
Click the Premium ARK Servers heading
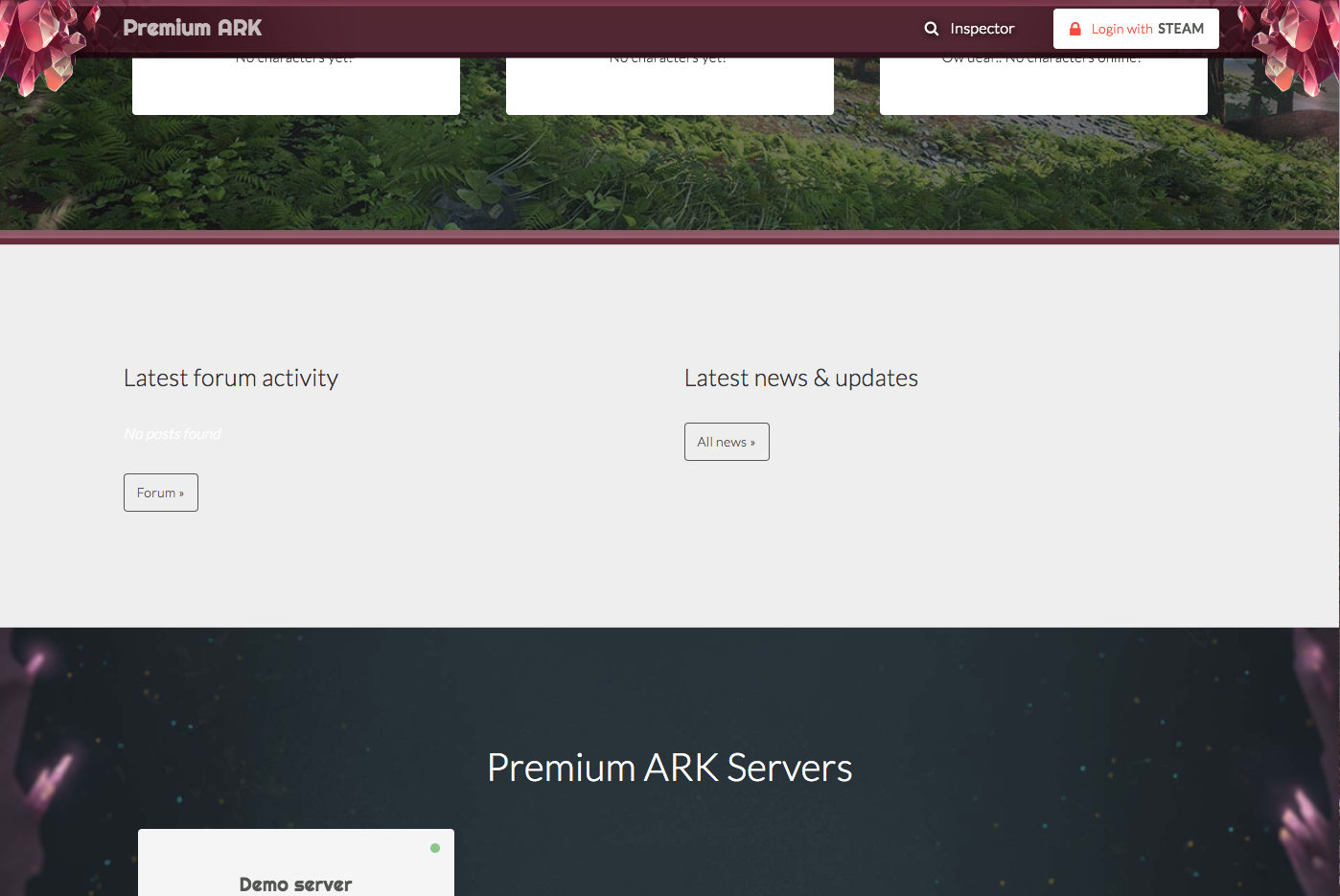point(670,768)
